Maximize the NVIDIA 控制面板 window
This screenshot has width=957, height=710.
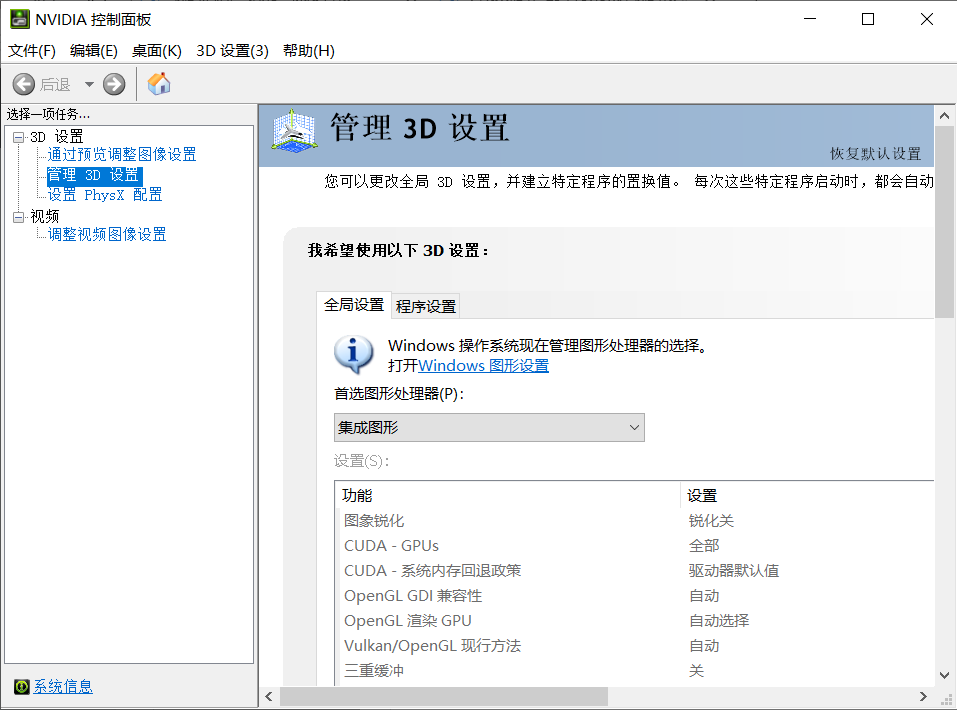868,19
